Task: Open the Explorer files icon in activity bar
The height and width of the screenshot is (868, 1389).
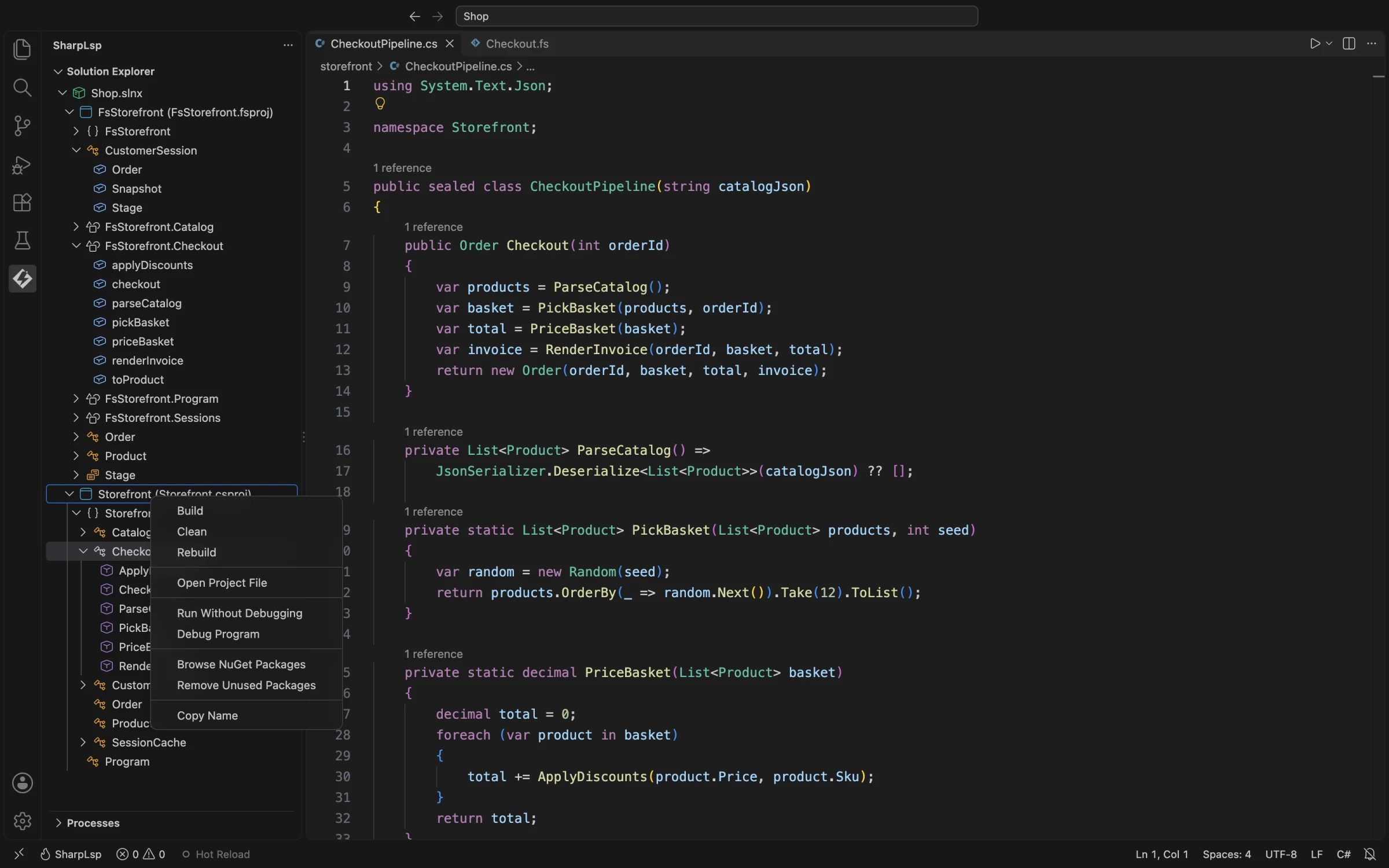Action: [x=22, y=49]
